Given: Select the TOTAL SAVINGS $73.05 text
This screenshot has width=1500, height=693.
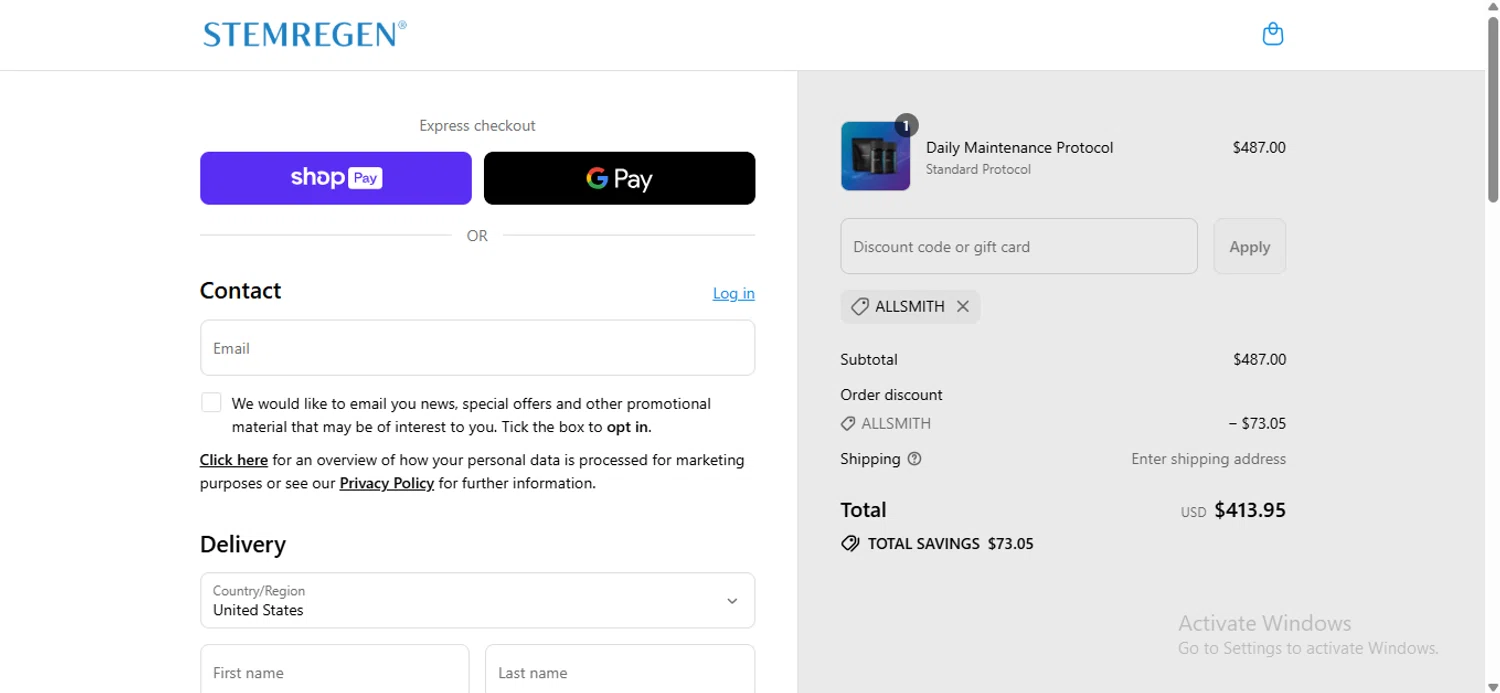Looking at the screenshot, I should (x=950, y=544).
